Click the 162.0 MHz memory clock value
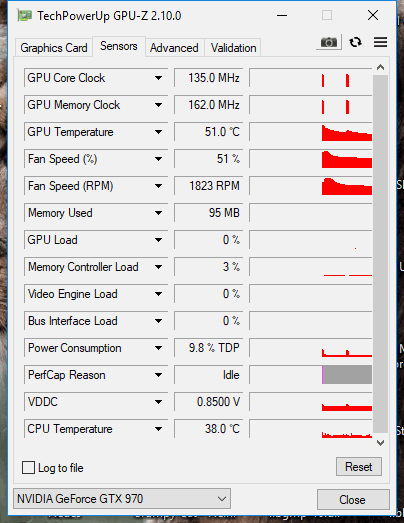 click(209, 105)
